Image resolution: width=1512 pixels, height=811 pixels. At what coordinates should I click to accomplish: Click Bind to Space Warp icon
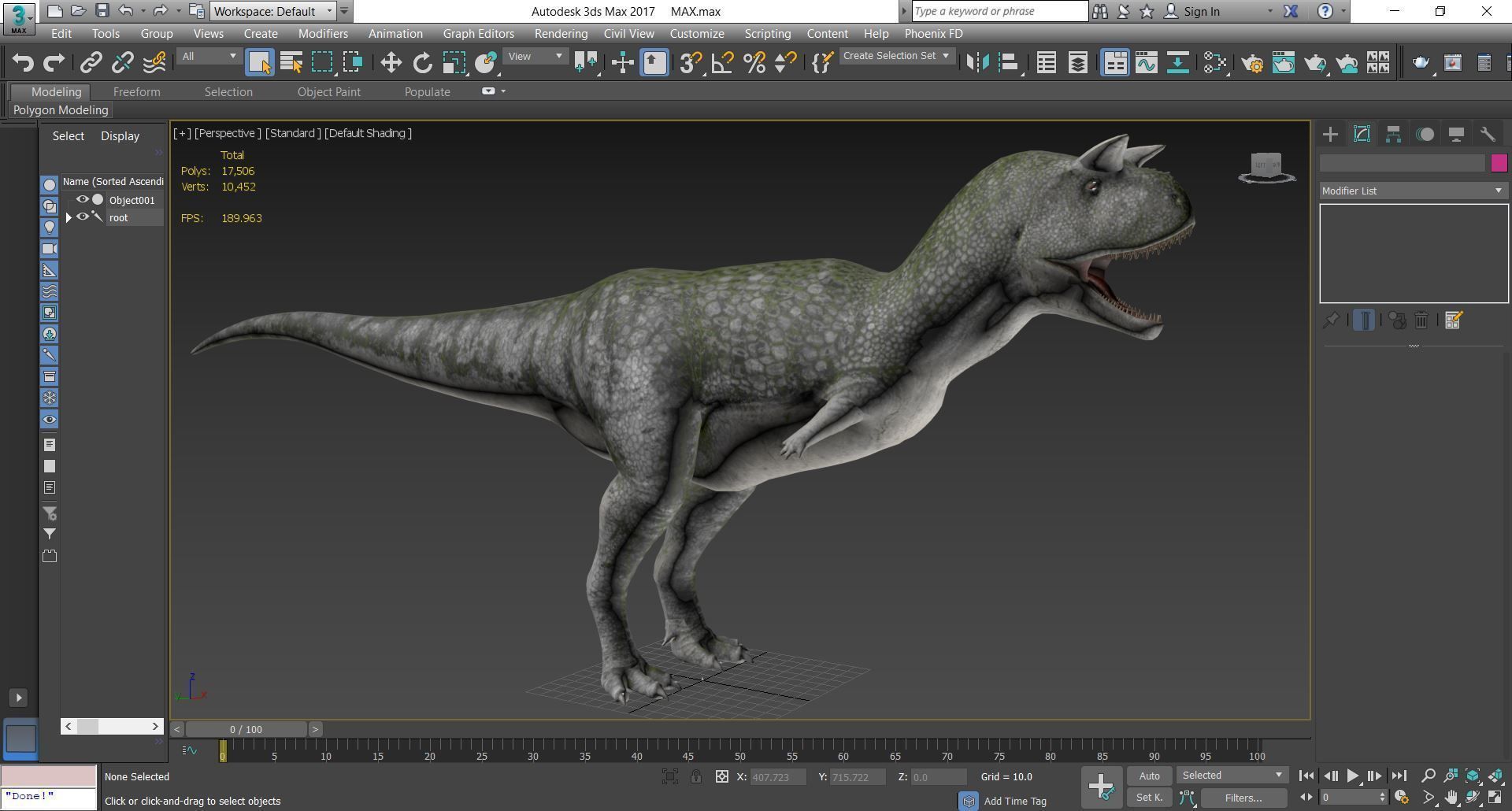(154, 62)
